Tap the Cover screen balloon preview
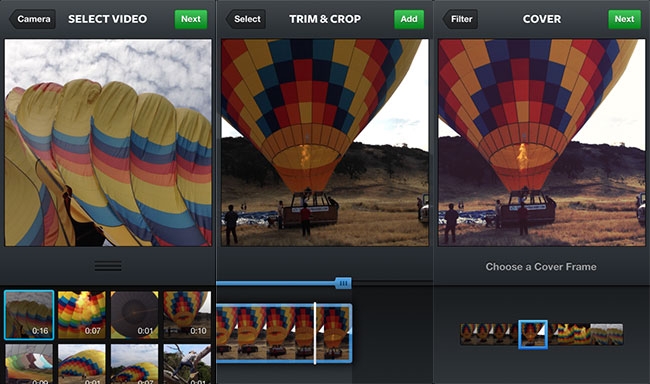The height and width of the screenshot is (384, 650). tap(541, 143)
